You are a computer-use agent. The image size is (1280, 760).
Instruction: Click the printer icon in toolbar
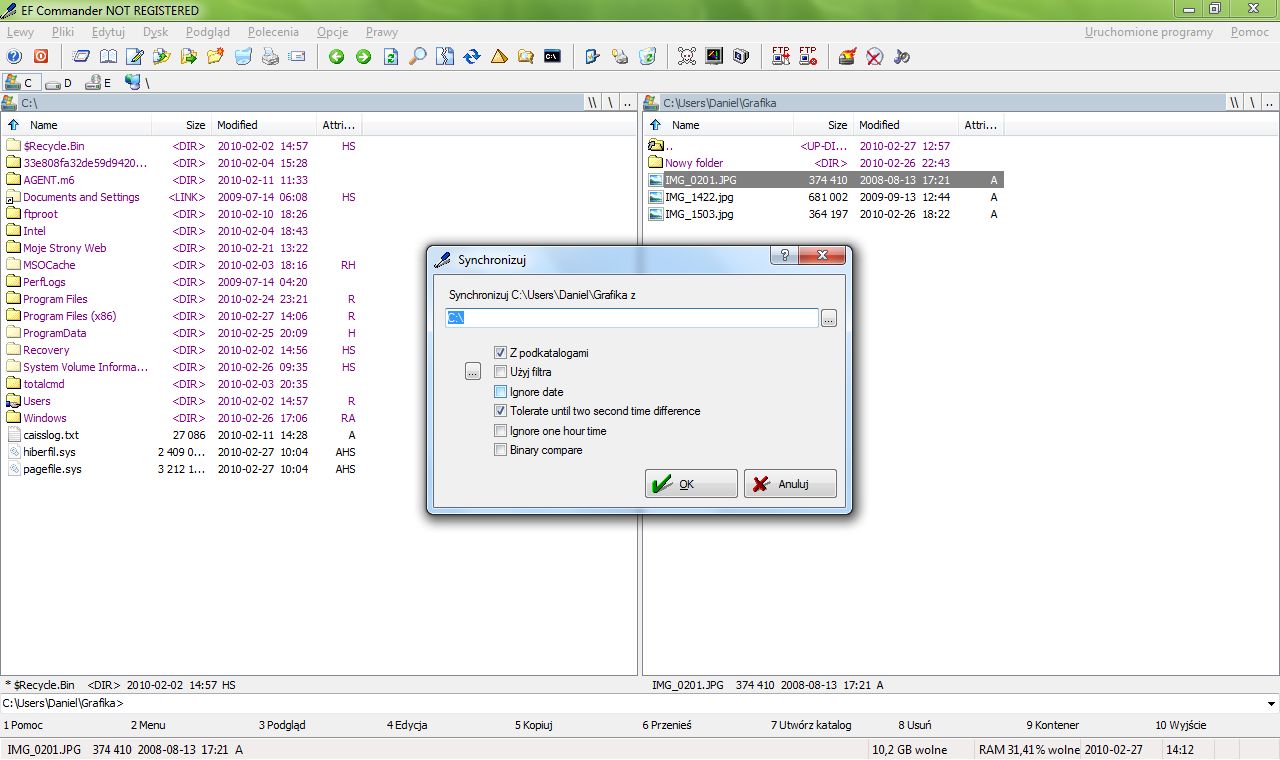269,57
